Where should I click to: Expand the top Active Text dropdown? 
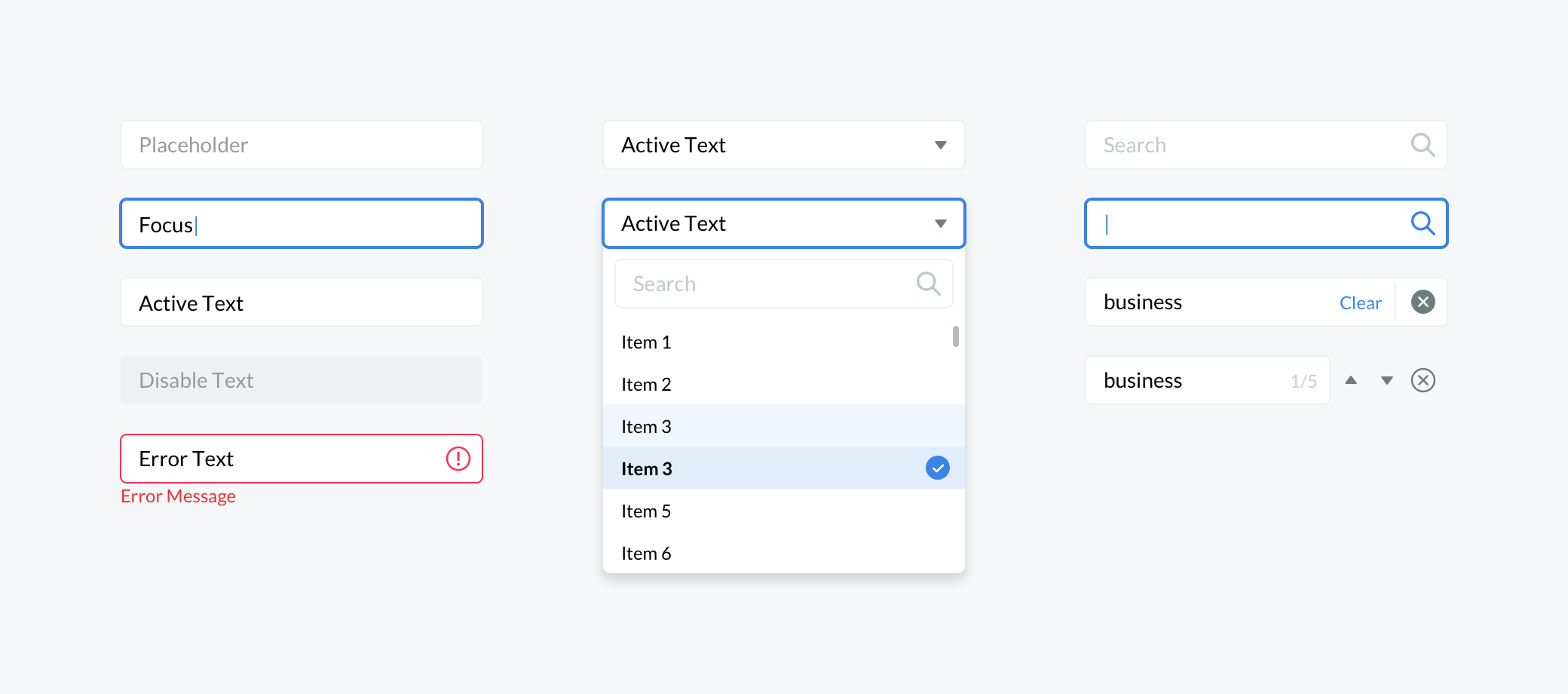click(940, 145)
